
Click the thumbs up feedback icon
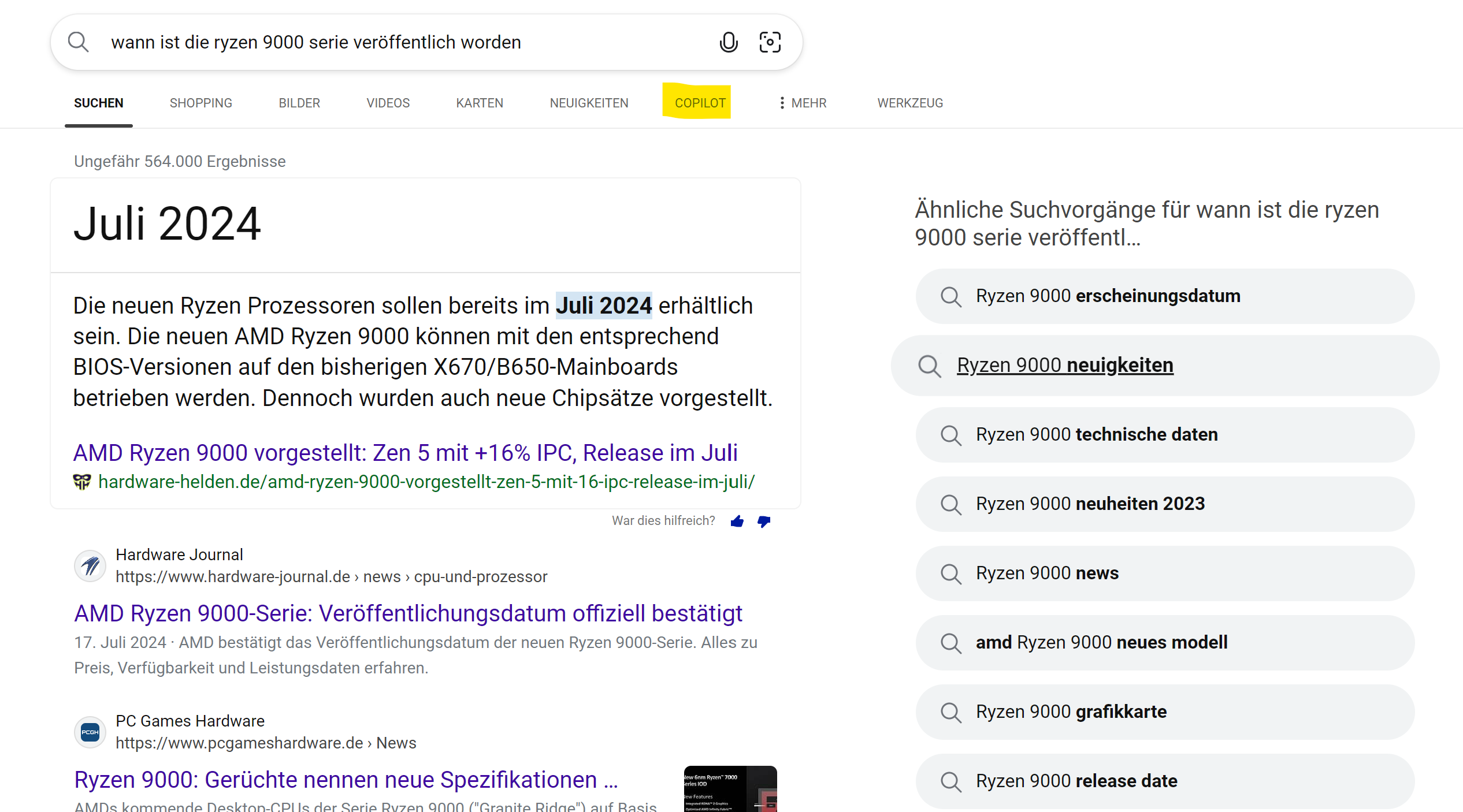point(737,522)
